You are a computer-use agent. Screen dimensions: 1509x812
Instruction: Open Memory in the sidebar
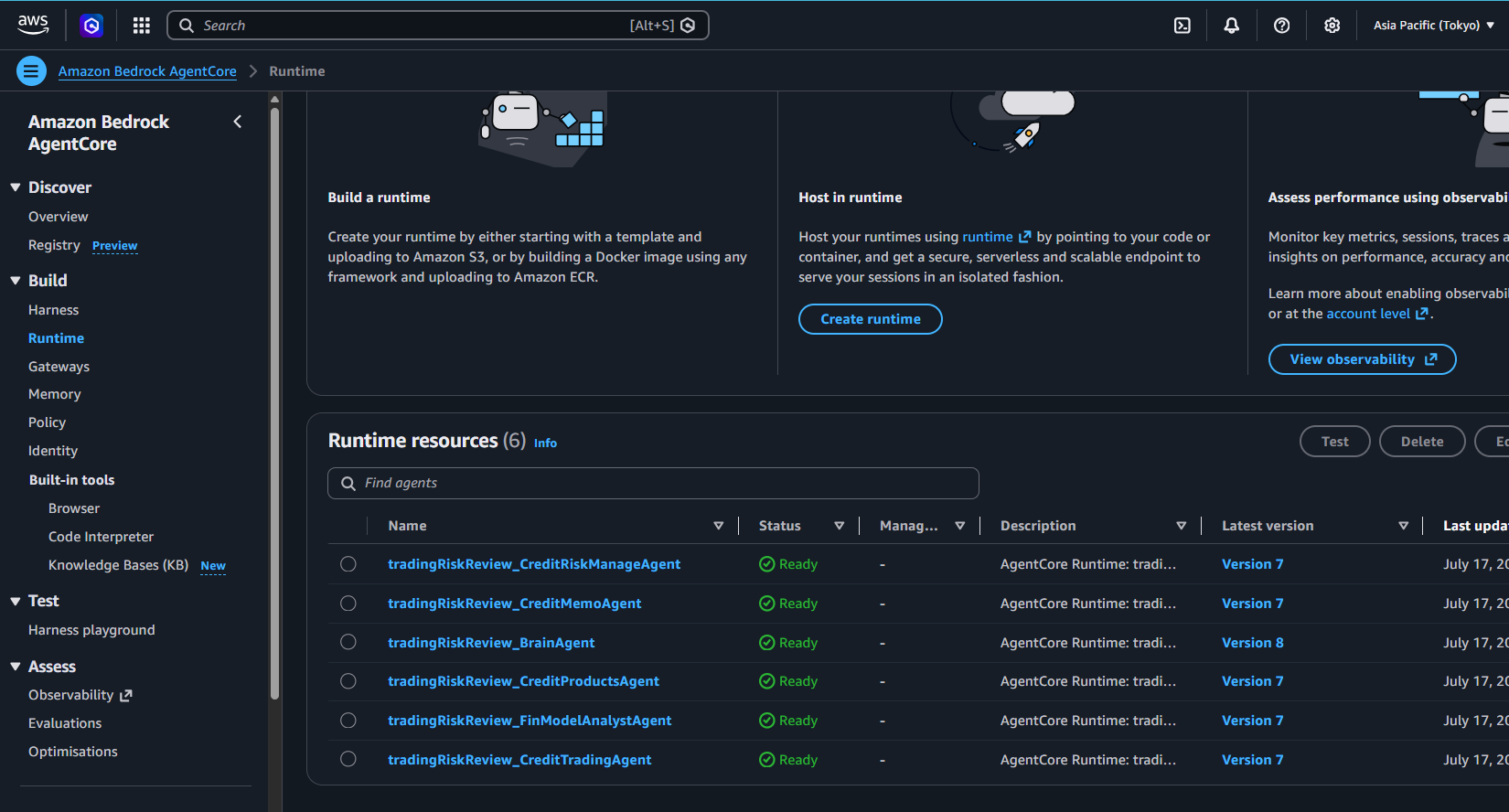(x=55, y=394)
